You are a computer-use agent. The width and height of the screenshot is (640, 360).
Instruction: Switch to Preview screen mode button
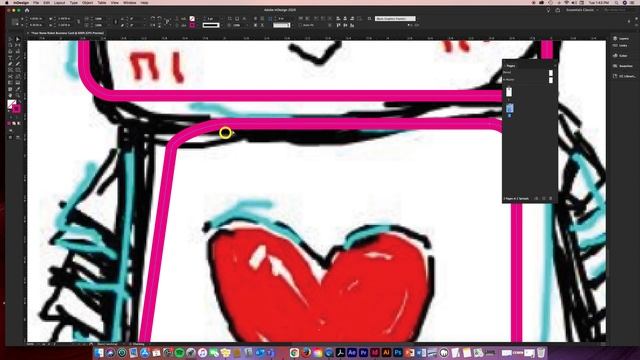pos(18,138)
